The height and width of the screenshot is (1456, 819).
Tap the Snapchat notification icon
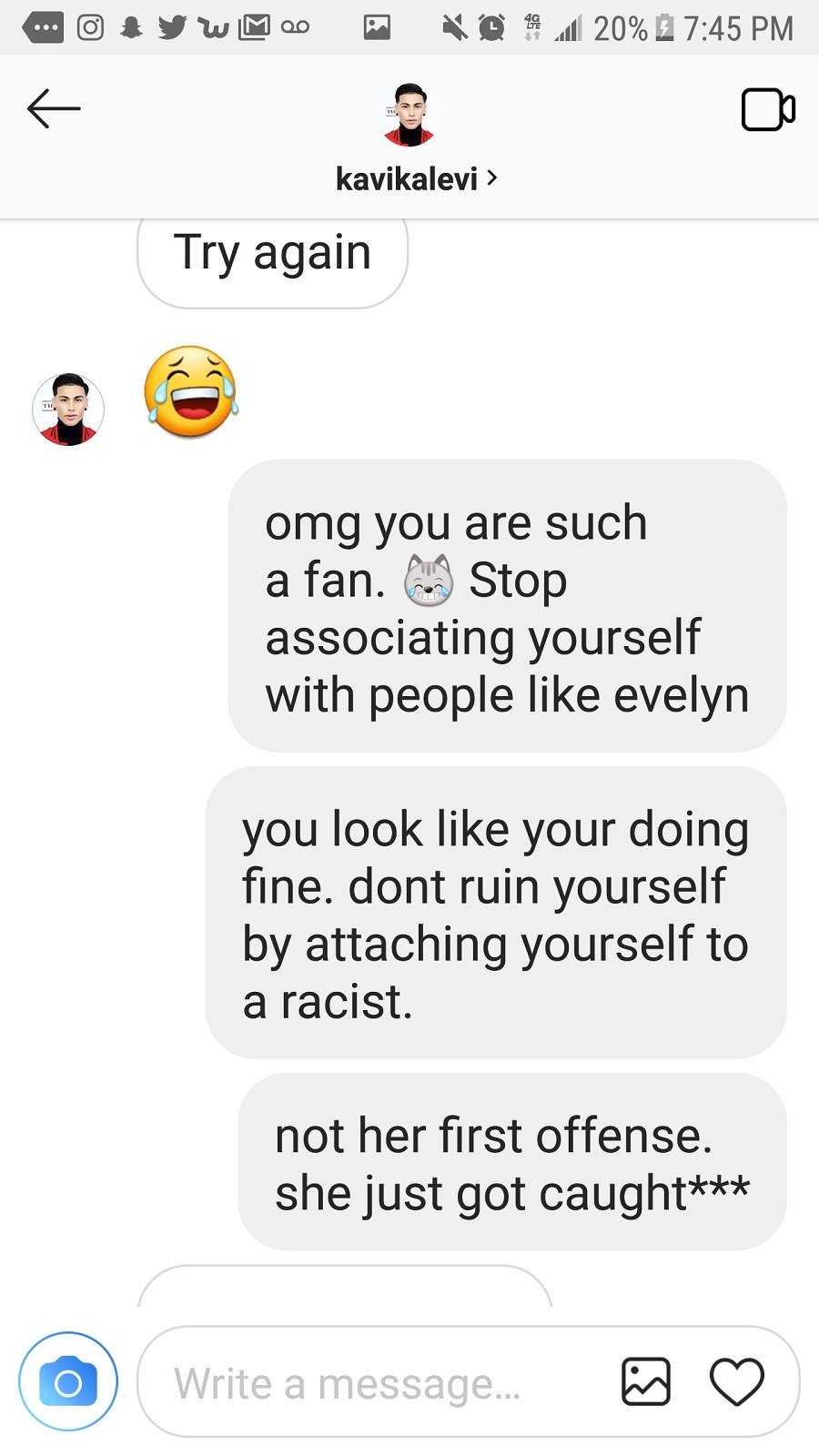pyautogui.click(x=132, y=27)
